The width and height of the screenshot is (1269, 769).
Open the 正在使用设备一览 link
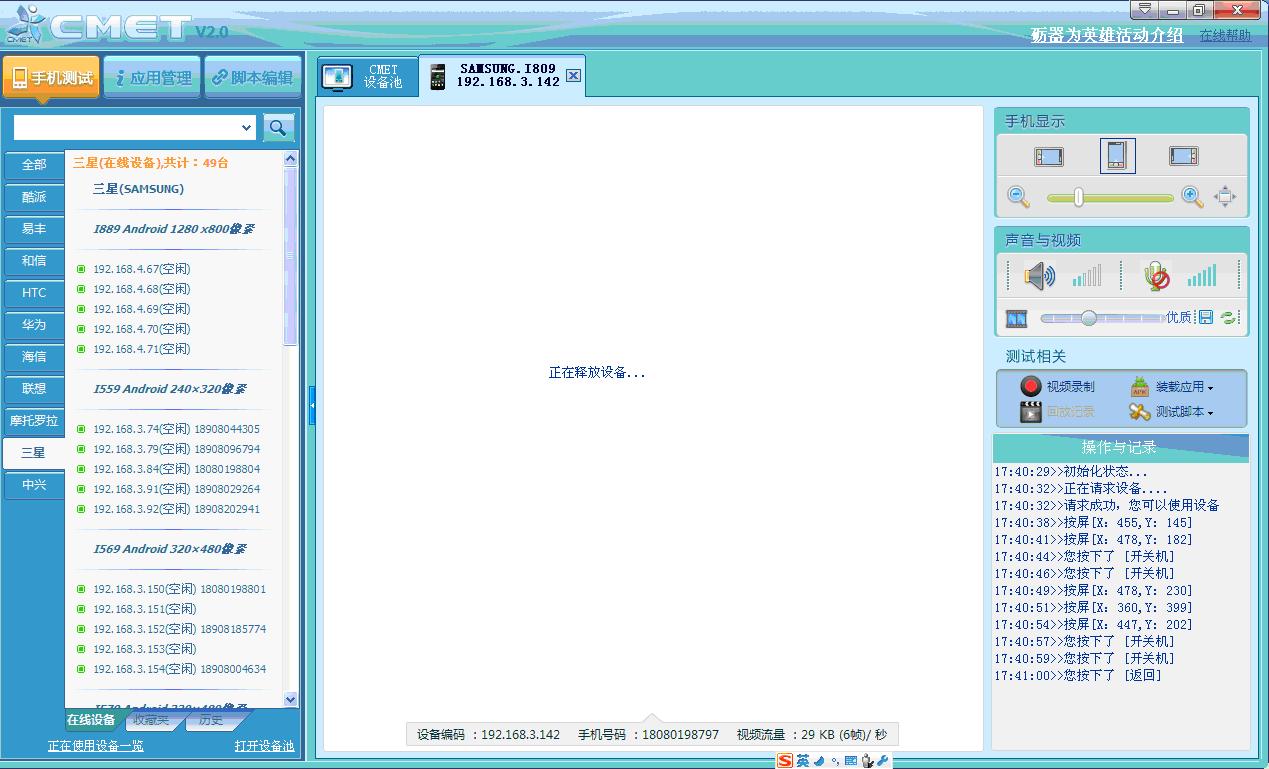(96, 746)
